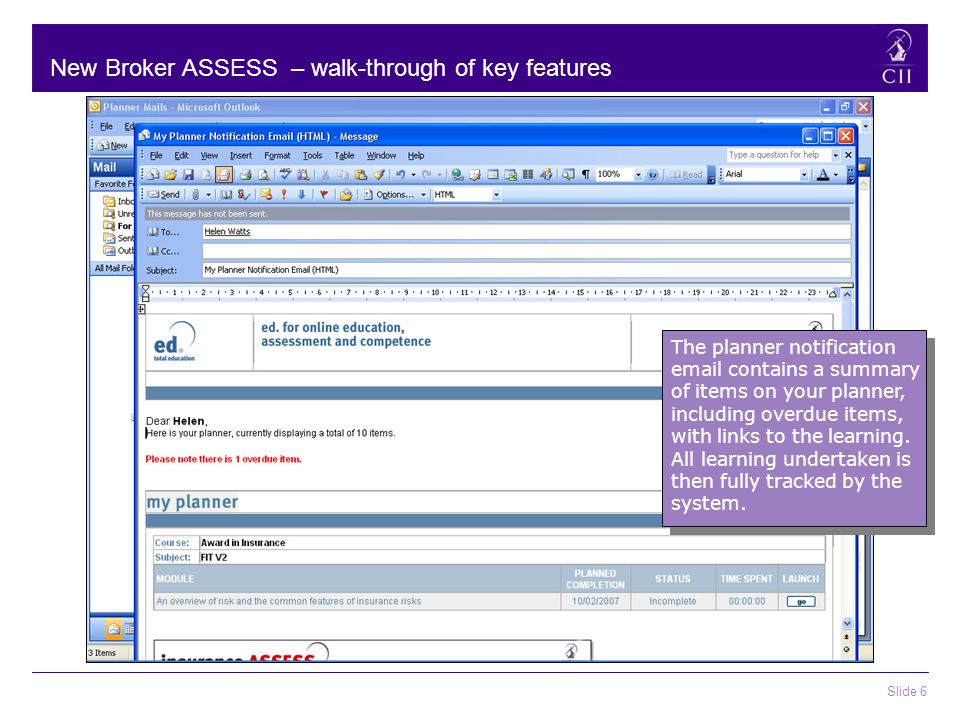Click the empty Cc input field
The image size is (960, 720).
[x=527, y=251]
